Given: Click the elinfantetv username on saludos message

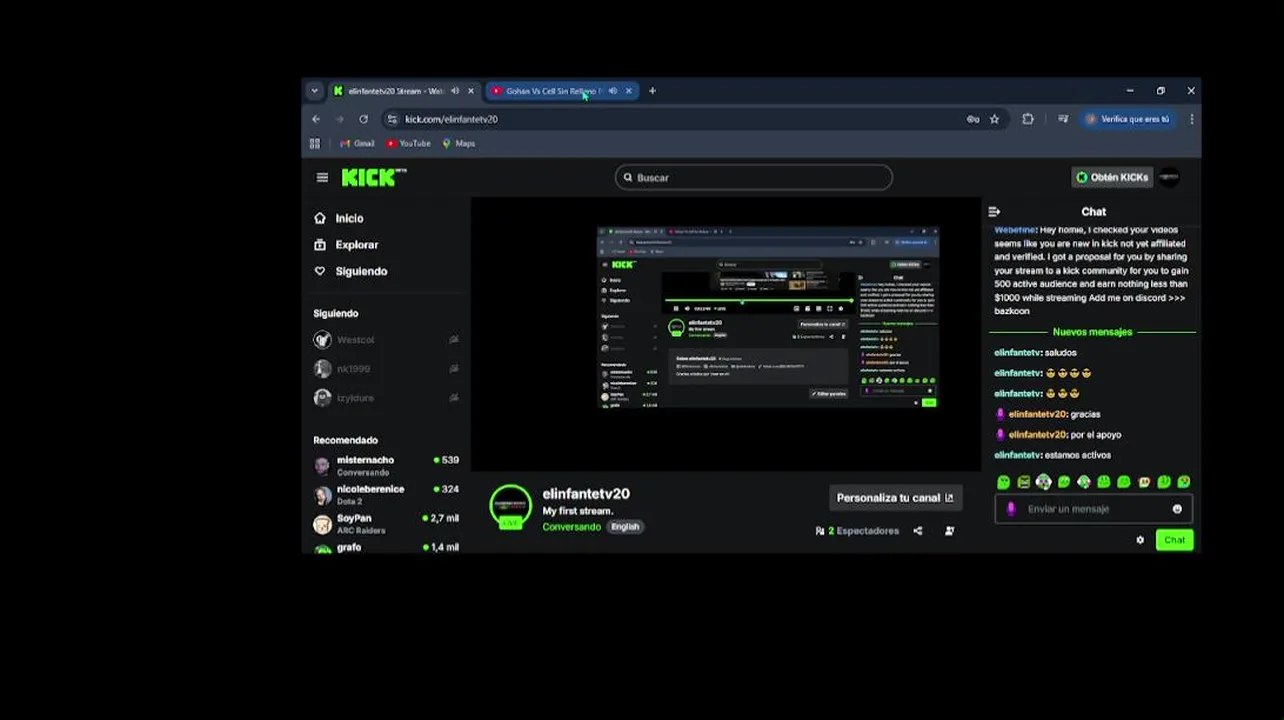Looking at the screenshot, I should click(1017, 353).
